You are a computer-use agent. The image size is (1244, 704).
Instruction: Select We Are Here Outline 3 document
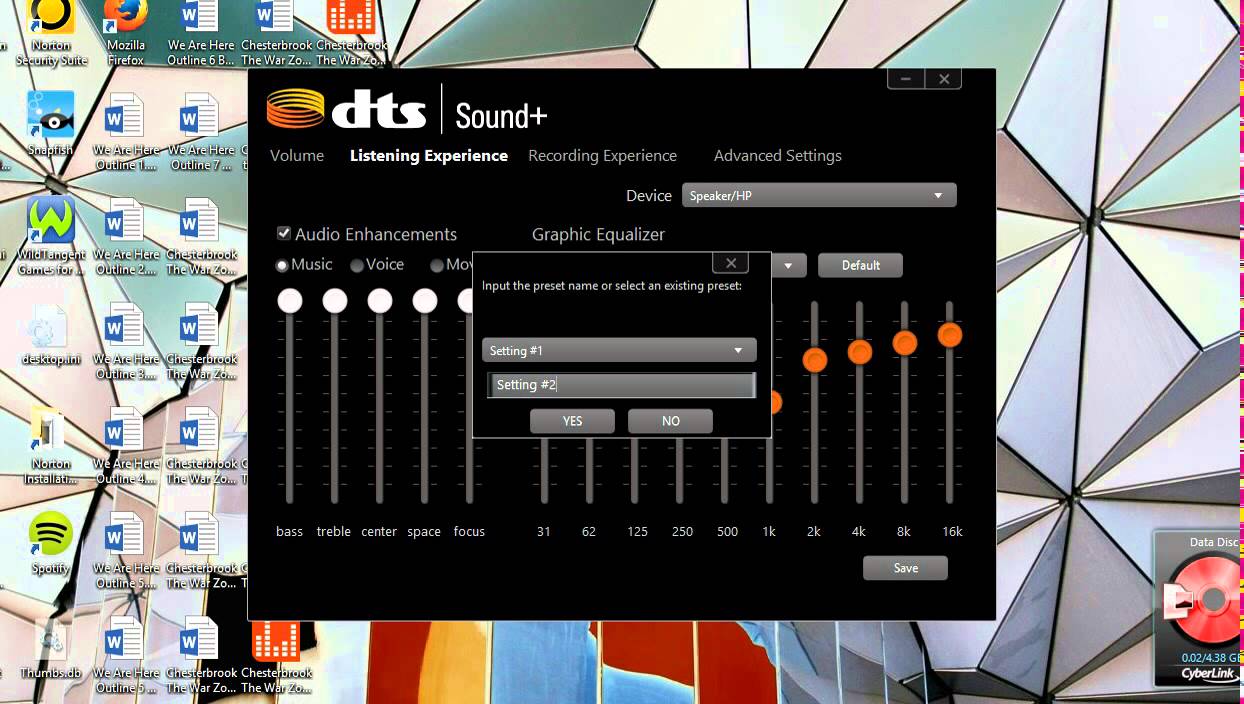click(x=126, y=341)
